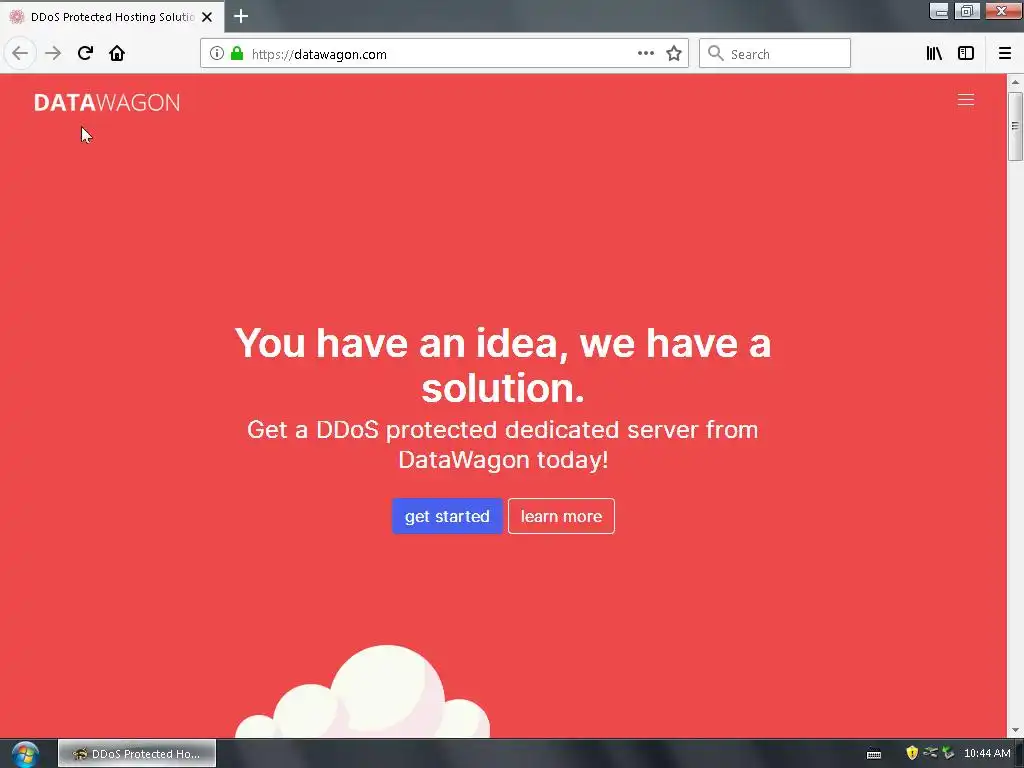Toggle the sidebar view icon
Screen dimensions: 1024x768
click(966, 54)
